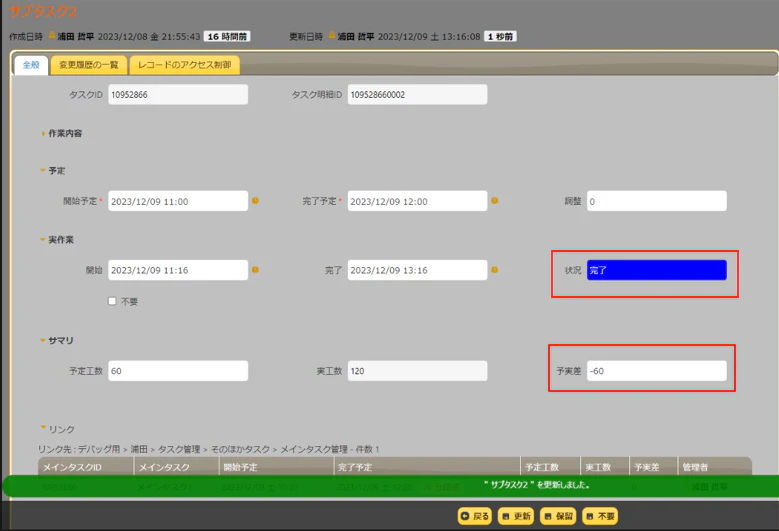
Task: Open the 変更履歴の一覧 tab
Action: coord(89,65)
